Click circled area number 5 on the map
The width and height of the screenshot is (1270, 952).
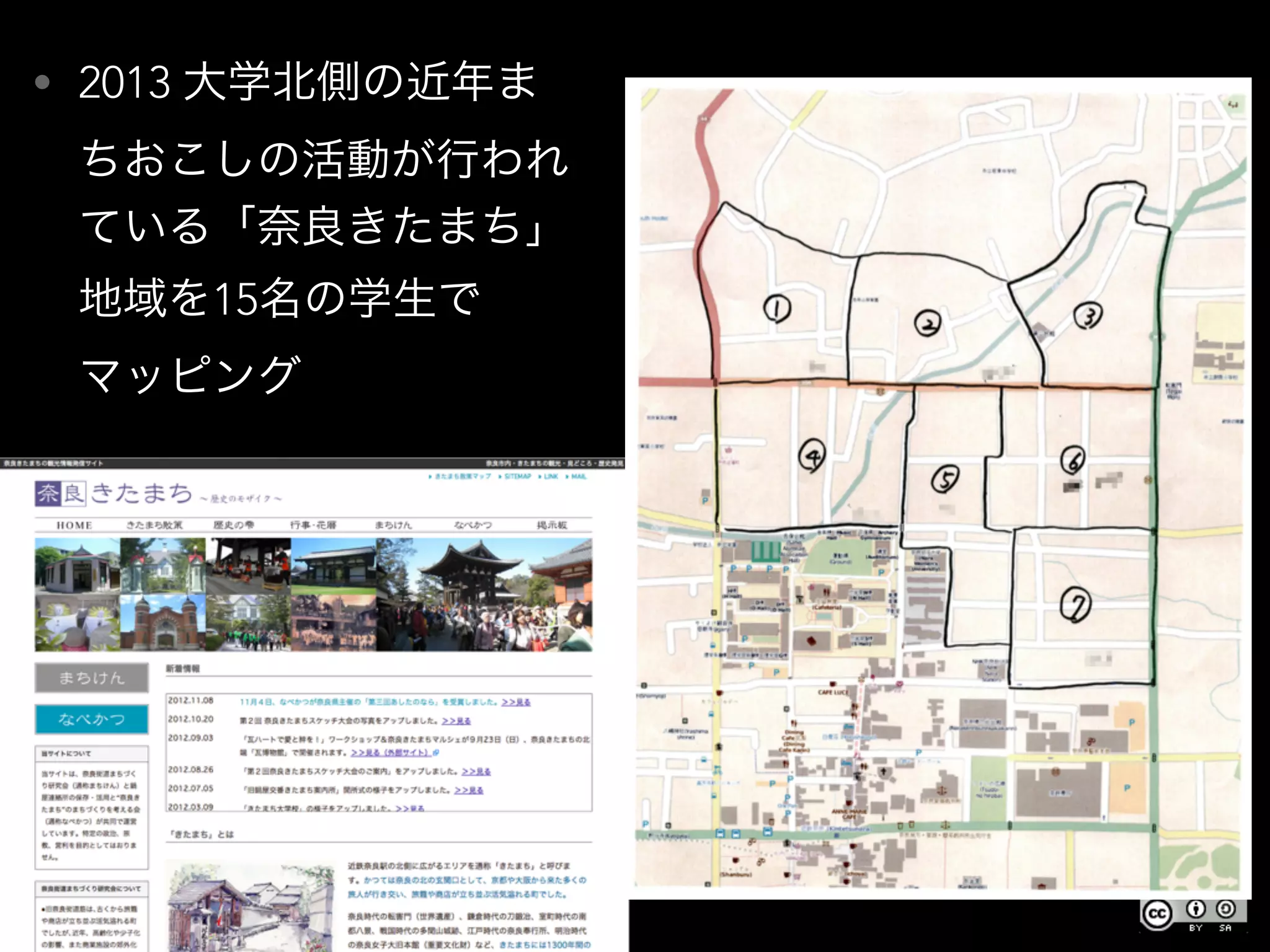[x=946, y=479]
